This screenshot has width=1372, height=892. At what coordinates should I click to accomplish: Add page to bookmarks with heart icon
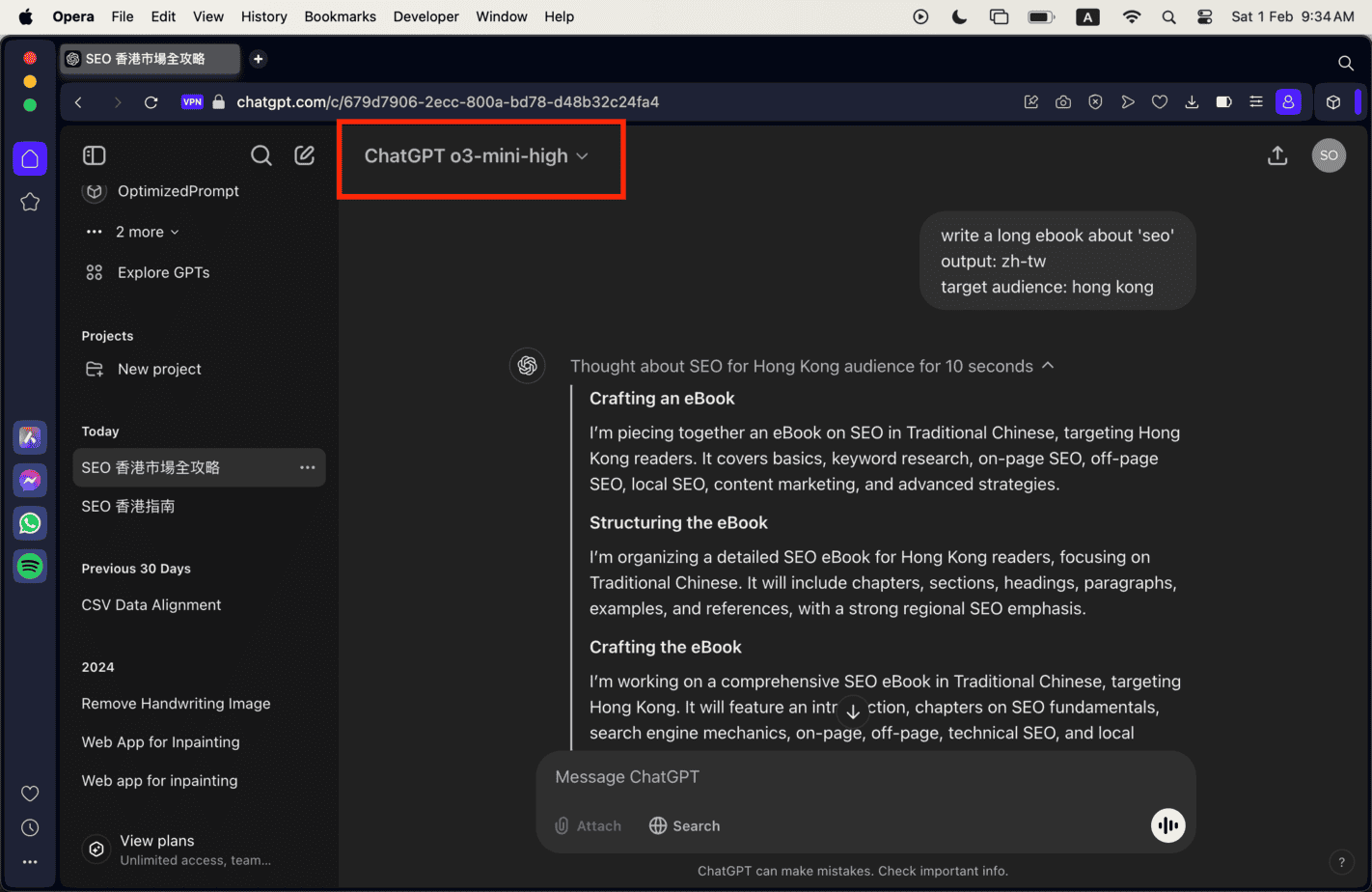click(1160, 102)
